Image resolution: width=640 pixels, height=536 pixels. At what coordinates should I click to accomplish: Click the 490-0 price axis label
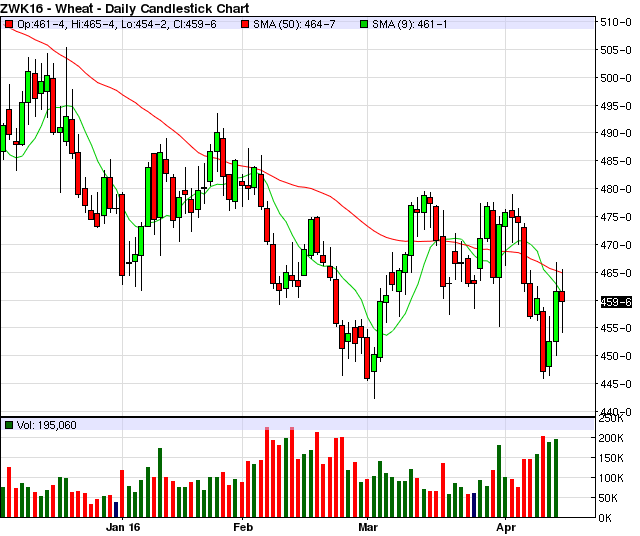616,133
